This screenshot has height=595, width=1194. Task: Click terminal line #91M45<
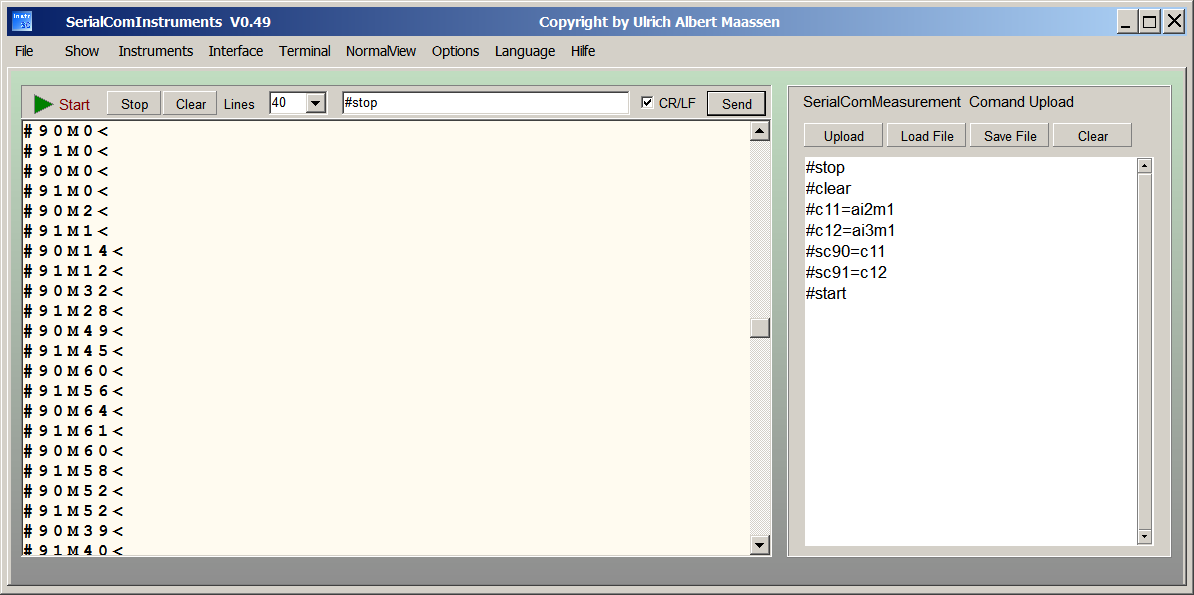74,350
